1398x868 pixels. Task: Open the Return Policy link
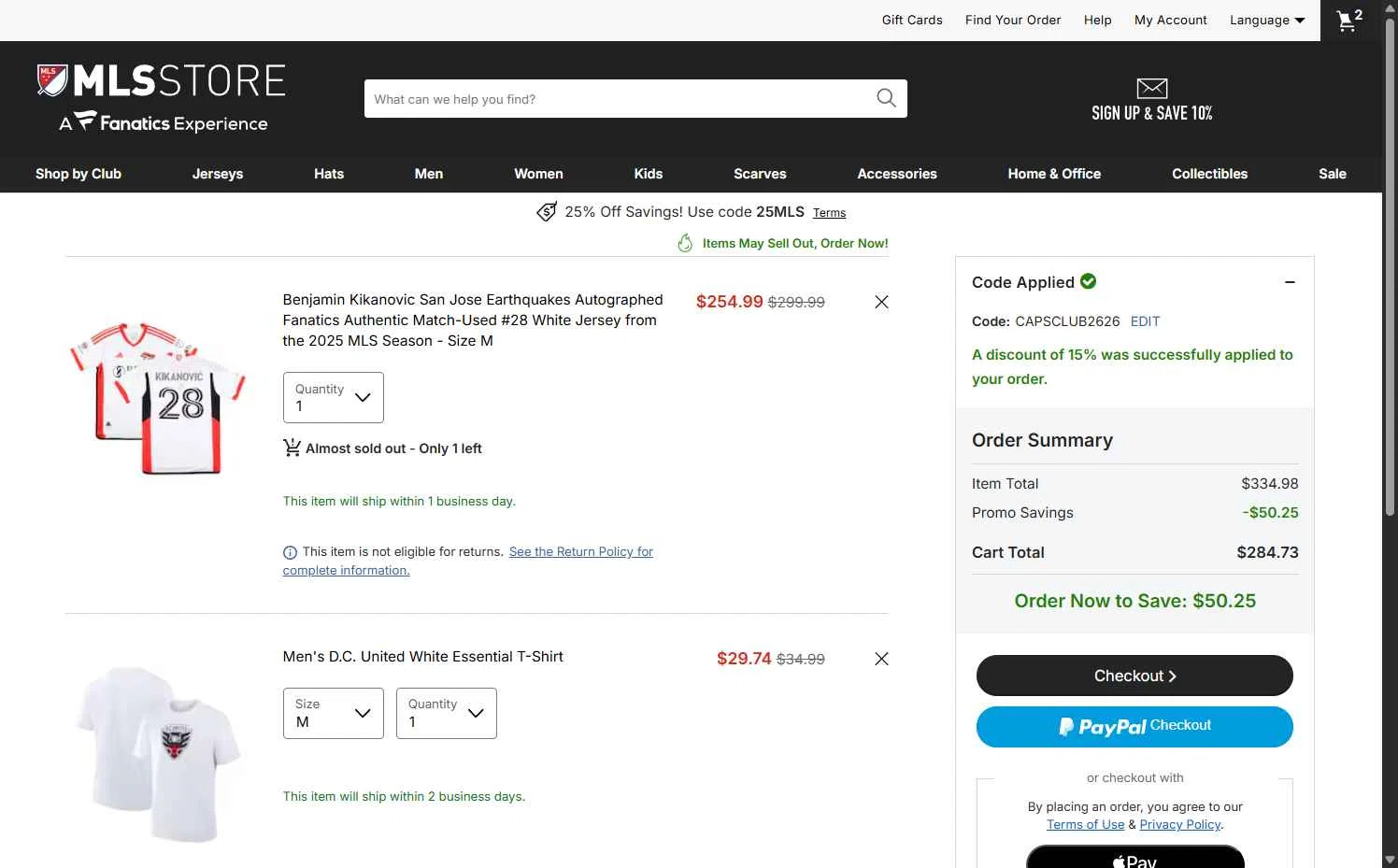coord(468,561)
